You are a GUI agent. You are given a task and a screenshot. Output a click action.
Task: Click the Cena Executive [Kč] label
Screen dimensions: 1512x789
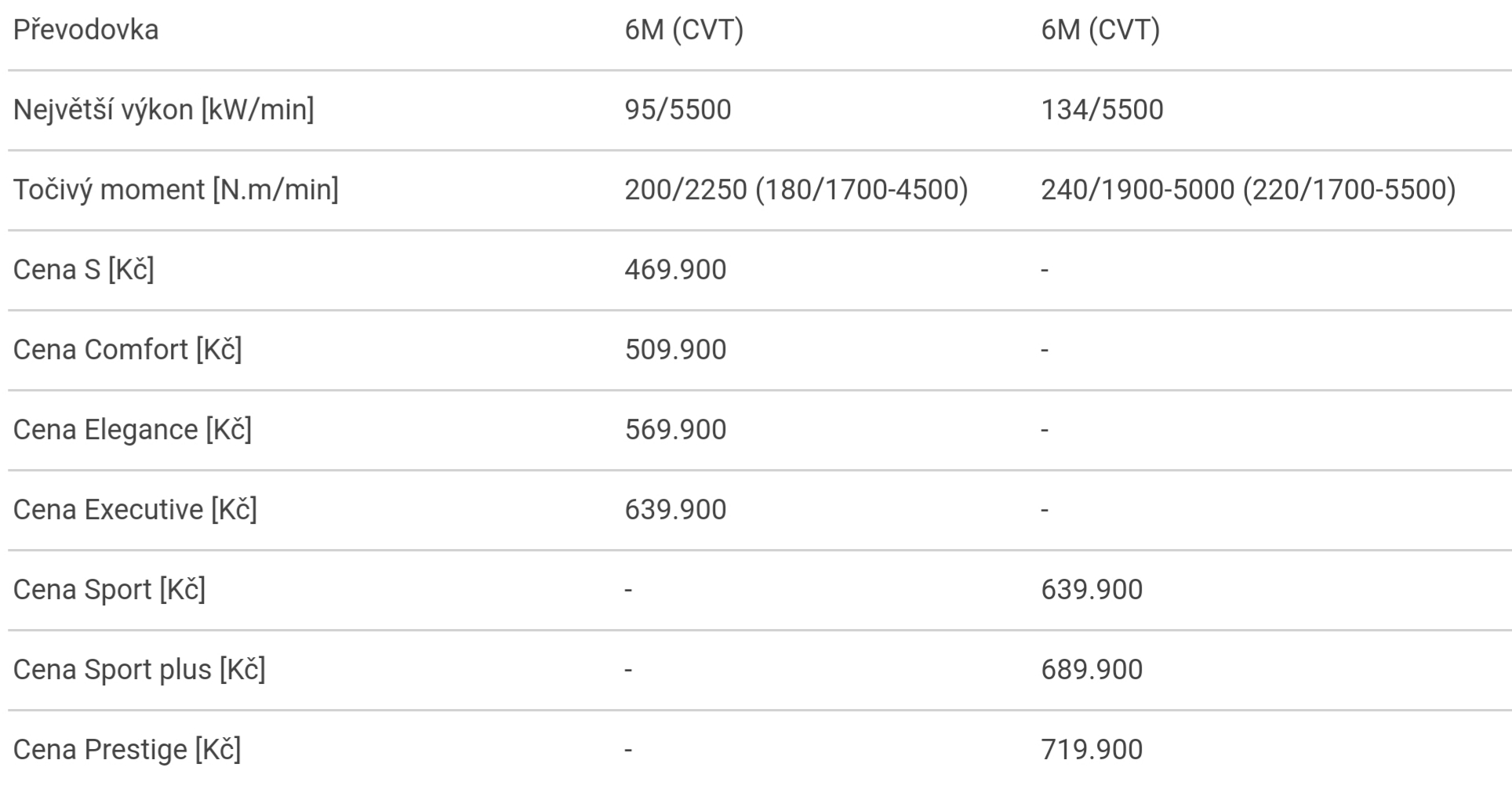click(135, 510)
